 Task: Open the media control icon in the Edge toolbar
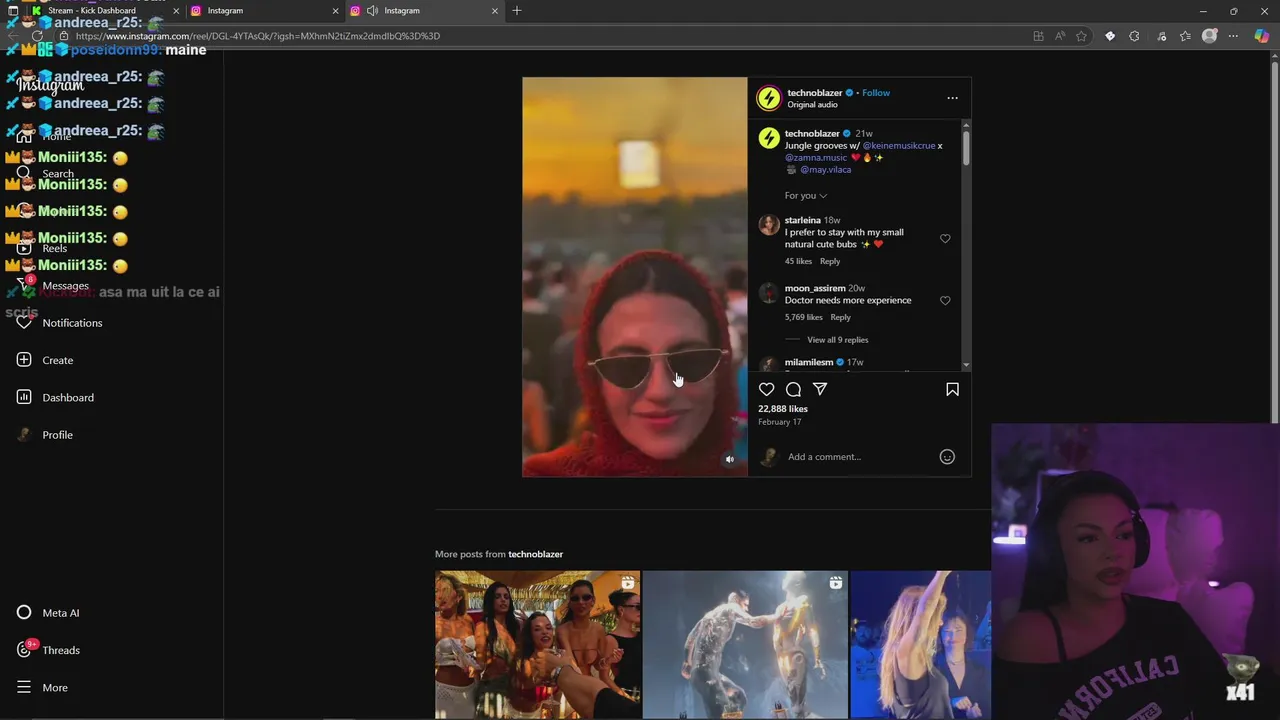click(x=1161, y=36)
